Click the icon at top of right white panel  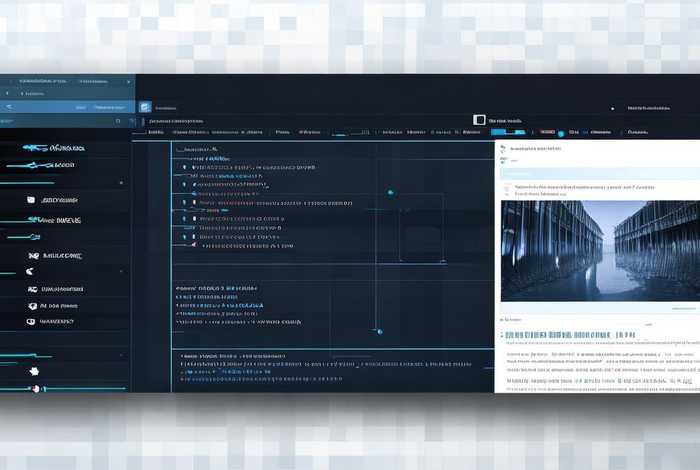[504, 149]
